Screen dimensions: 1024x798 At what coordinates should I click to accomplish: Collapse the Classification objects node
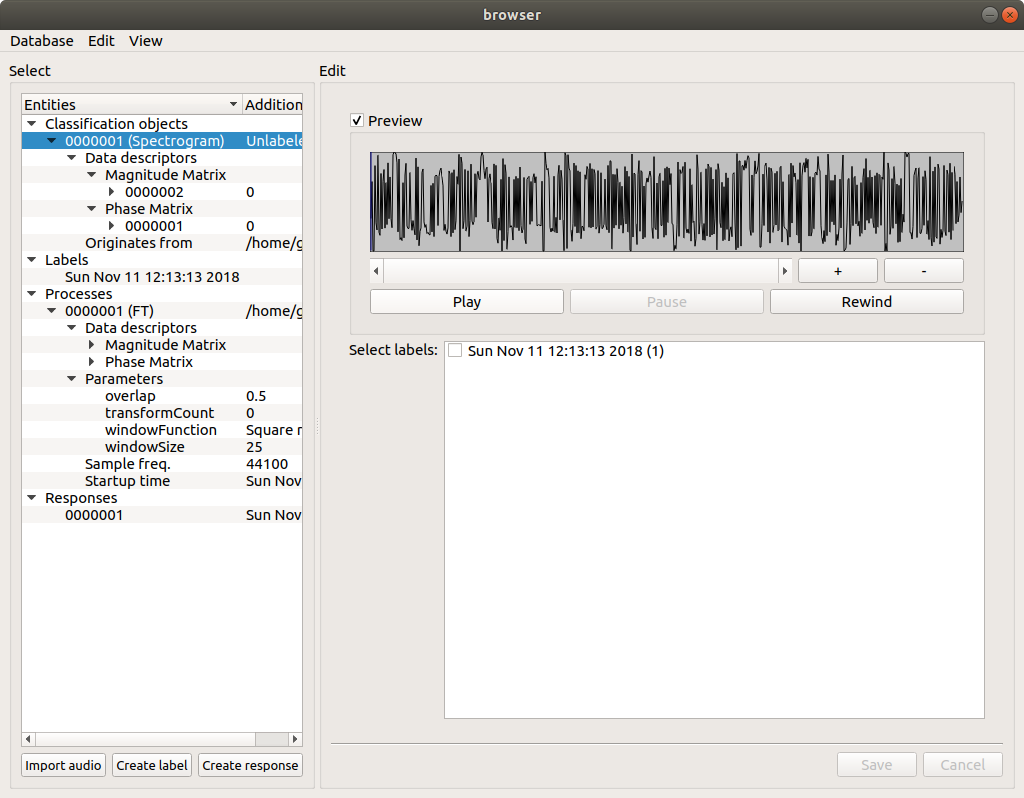pos(30,123)
